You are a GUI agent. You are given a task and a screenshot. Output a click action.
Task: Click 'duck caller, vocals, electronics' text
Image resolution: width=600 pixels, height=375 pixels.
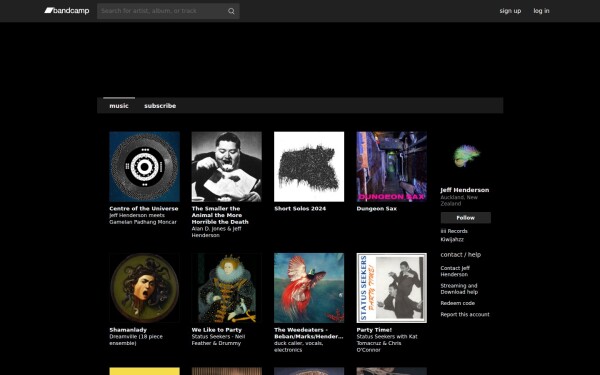coord(298,347)
